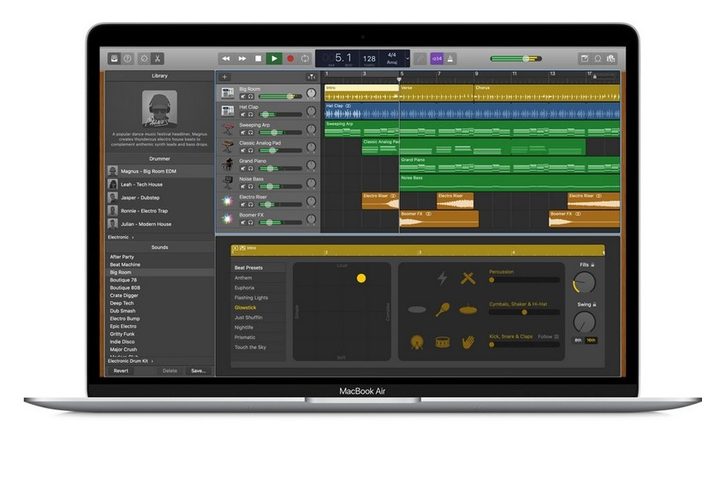Toggle the shaker maraca icon

pyautogui.click(x=442, y=310)
